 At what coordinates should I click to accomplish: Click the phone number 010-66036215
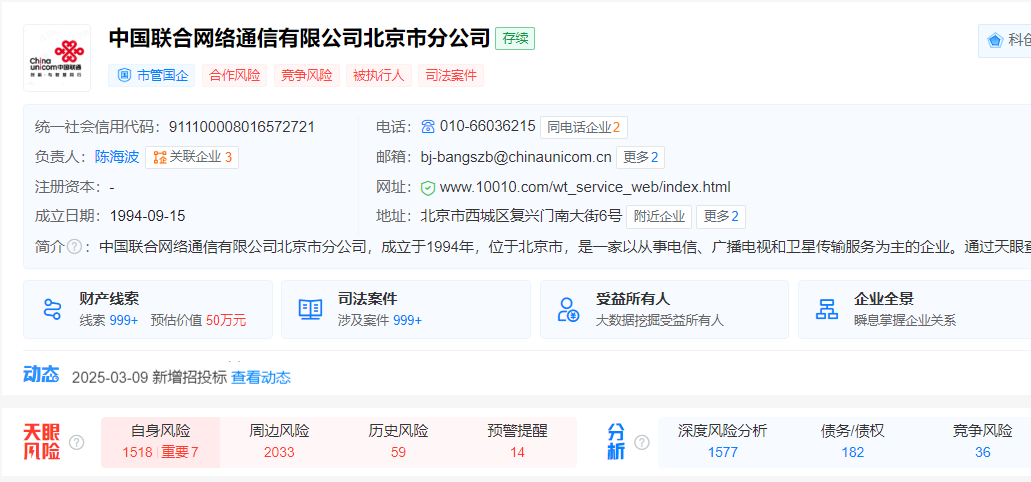[x=487, y=126]
